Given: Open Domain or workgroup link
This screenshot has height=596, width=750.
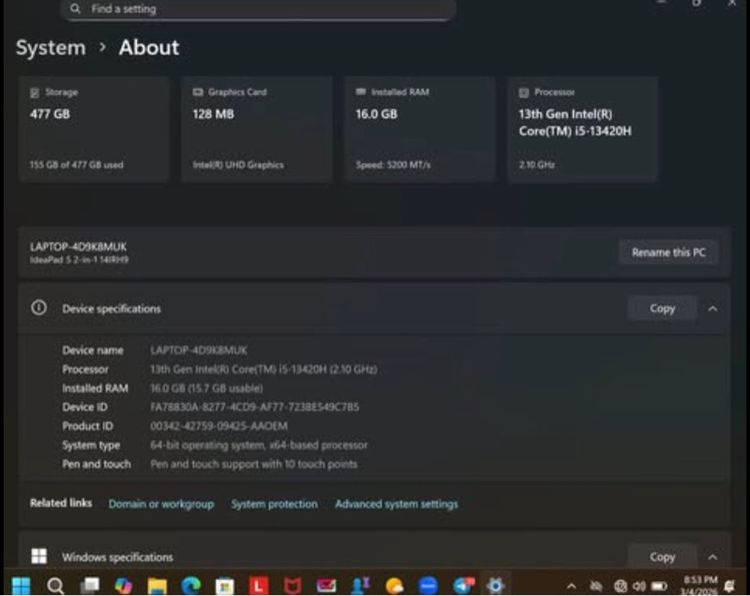Looking at the screenshot, I should (161, 504).
